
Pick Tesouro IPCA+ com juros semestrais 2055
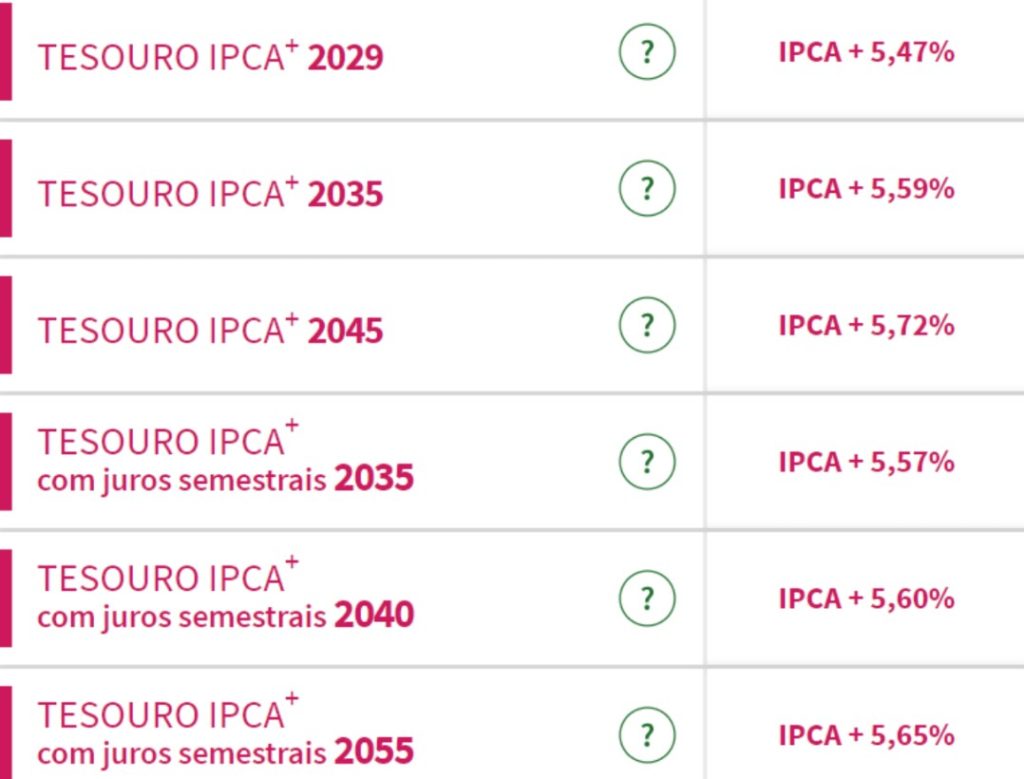point(225,730)
